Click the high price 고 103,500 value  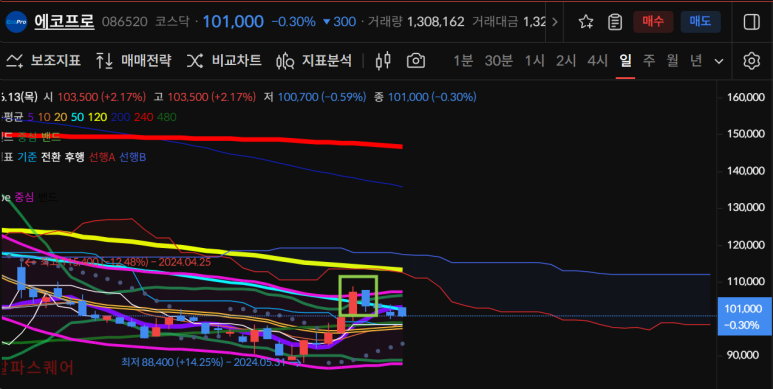[212, 97]
